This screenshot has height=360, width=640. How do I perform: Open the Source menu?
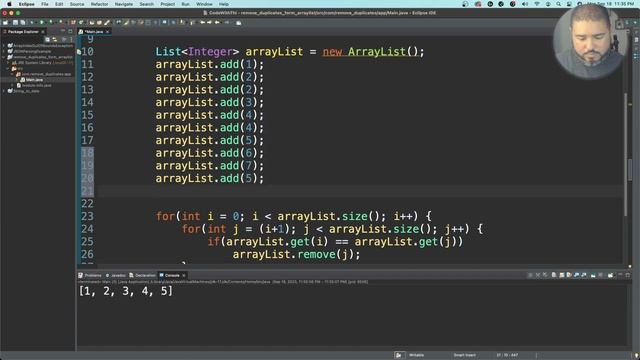click(x=77, y=4)
